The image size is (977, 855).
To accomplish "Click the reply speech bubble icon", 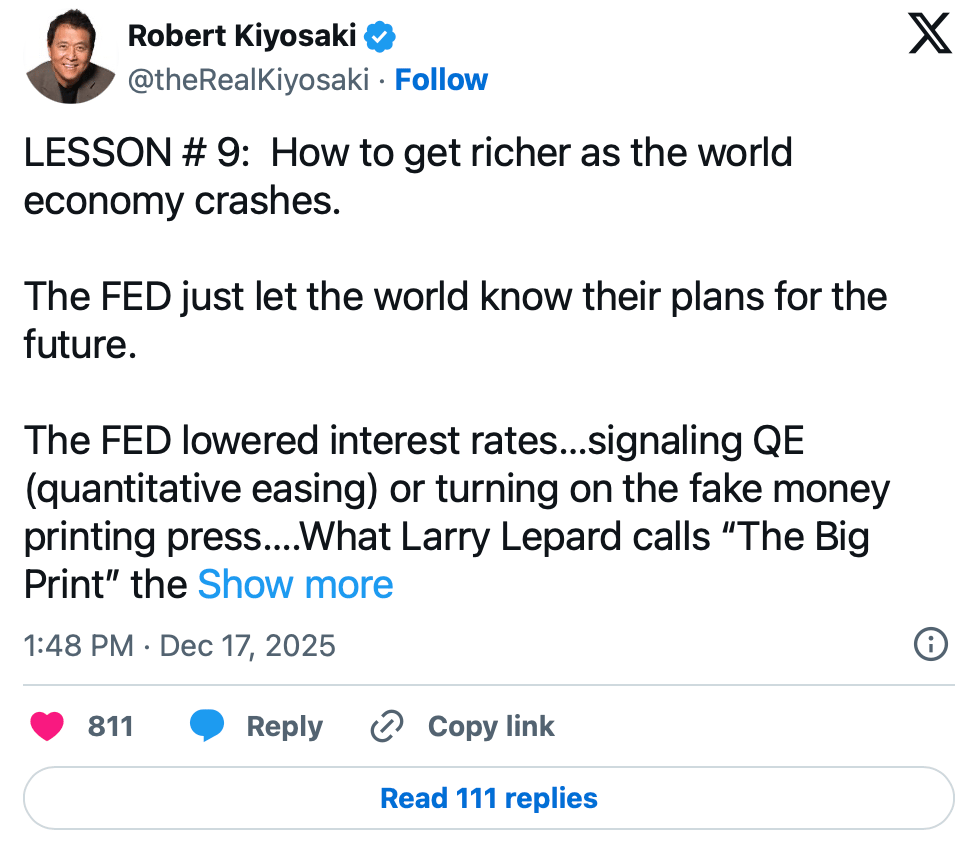I will pyautogui.click(x=207, y=726).
